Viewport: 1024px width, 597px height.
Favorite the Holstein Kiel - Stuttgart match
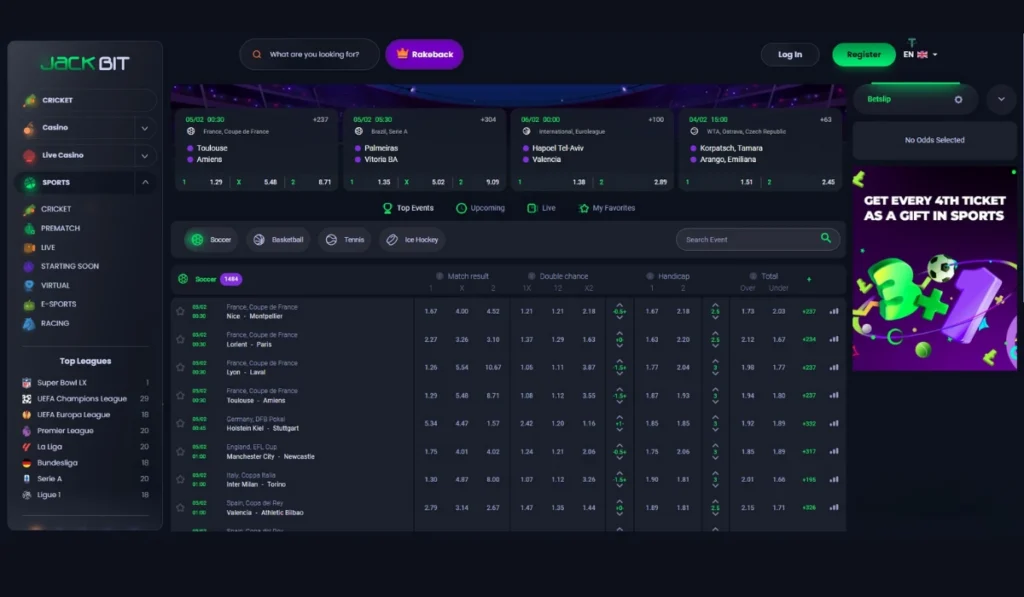(180, 423)
